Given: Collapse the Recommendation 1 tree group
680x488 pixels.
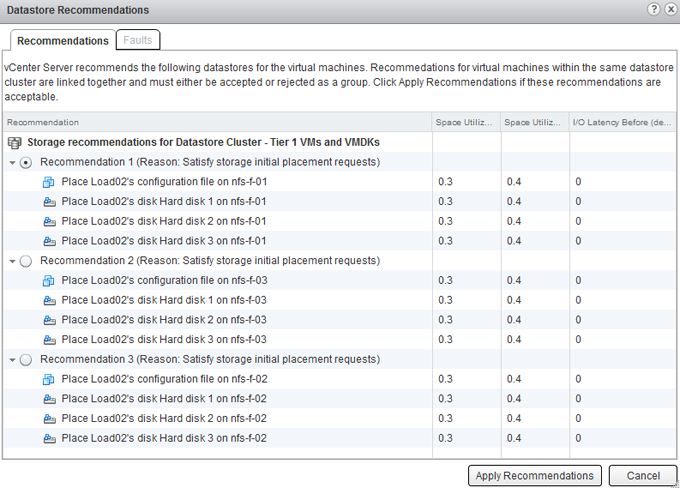Looking at the screenshot, I should pyautogui.click(x=11, y=162).
